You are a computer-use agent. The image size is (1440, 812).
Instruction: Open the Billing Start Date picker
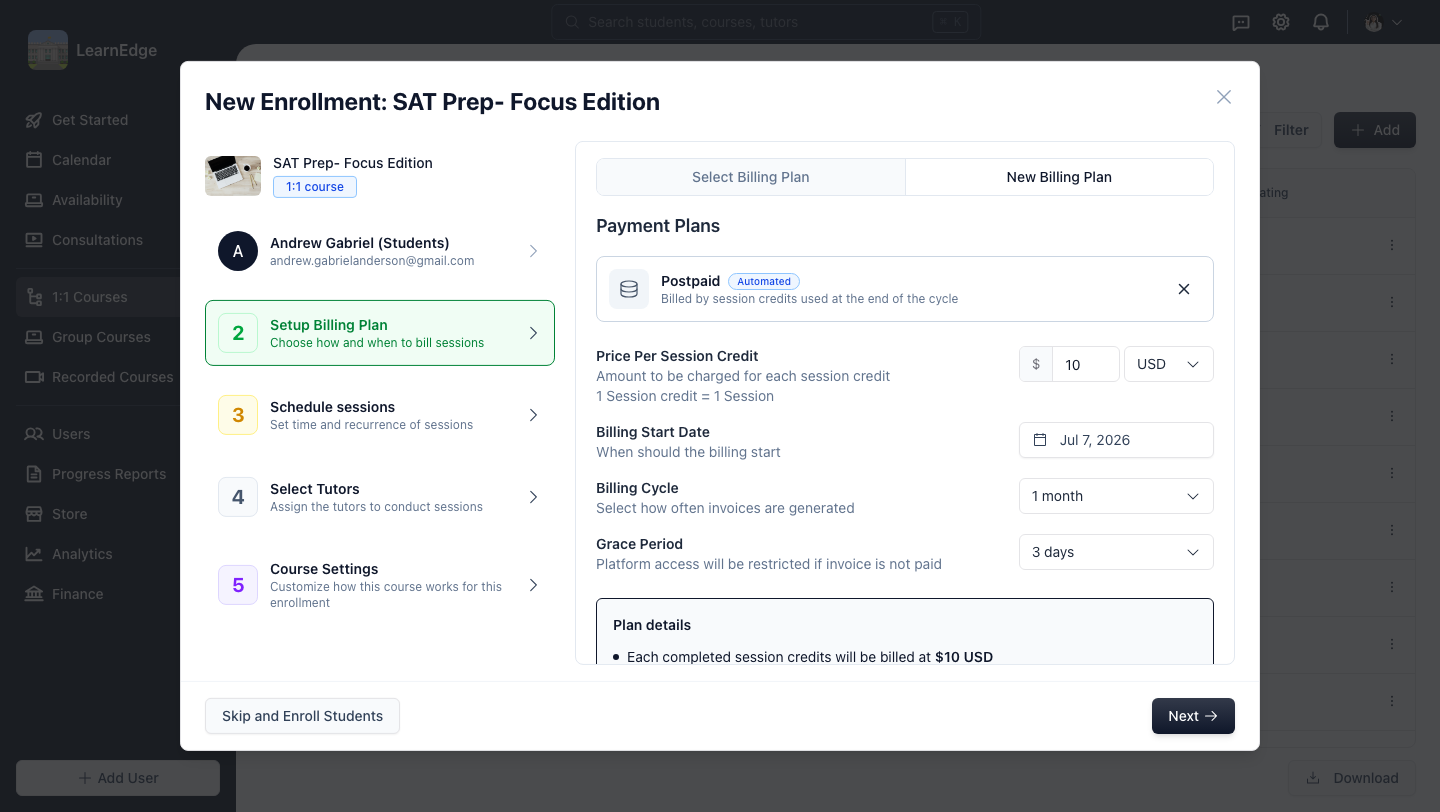[1116, 440]
